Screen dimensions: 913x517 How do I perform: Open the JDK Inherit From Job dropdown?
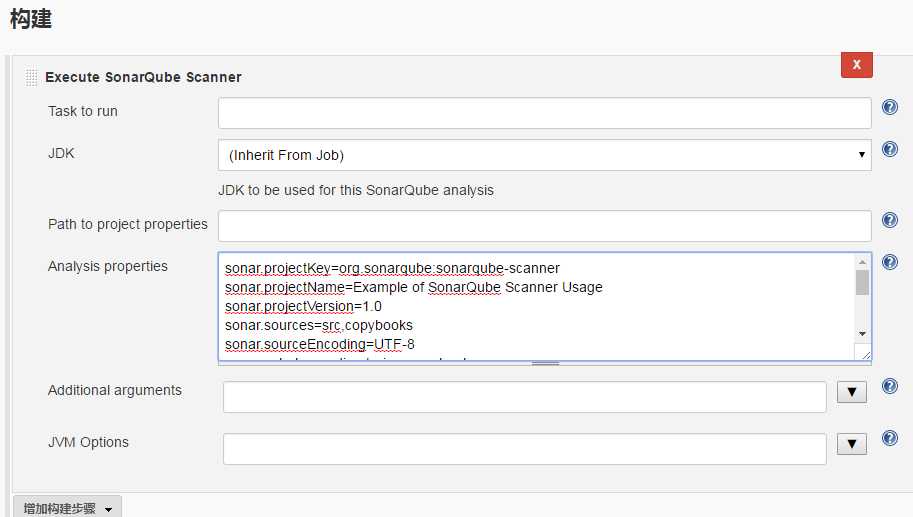tap(544, 155)
